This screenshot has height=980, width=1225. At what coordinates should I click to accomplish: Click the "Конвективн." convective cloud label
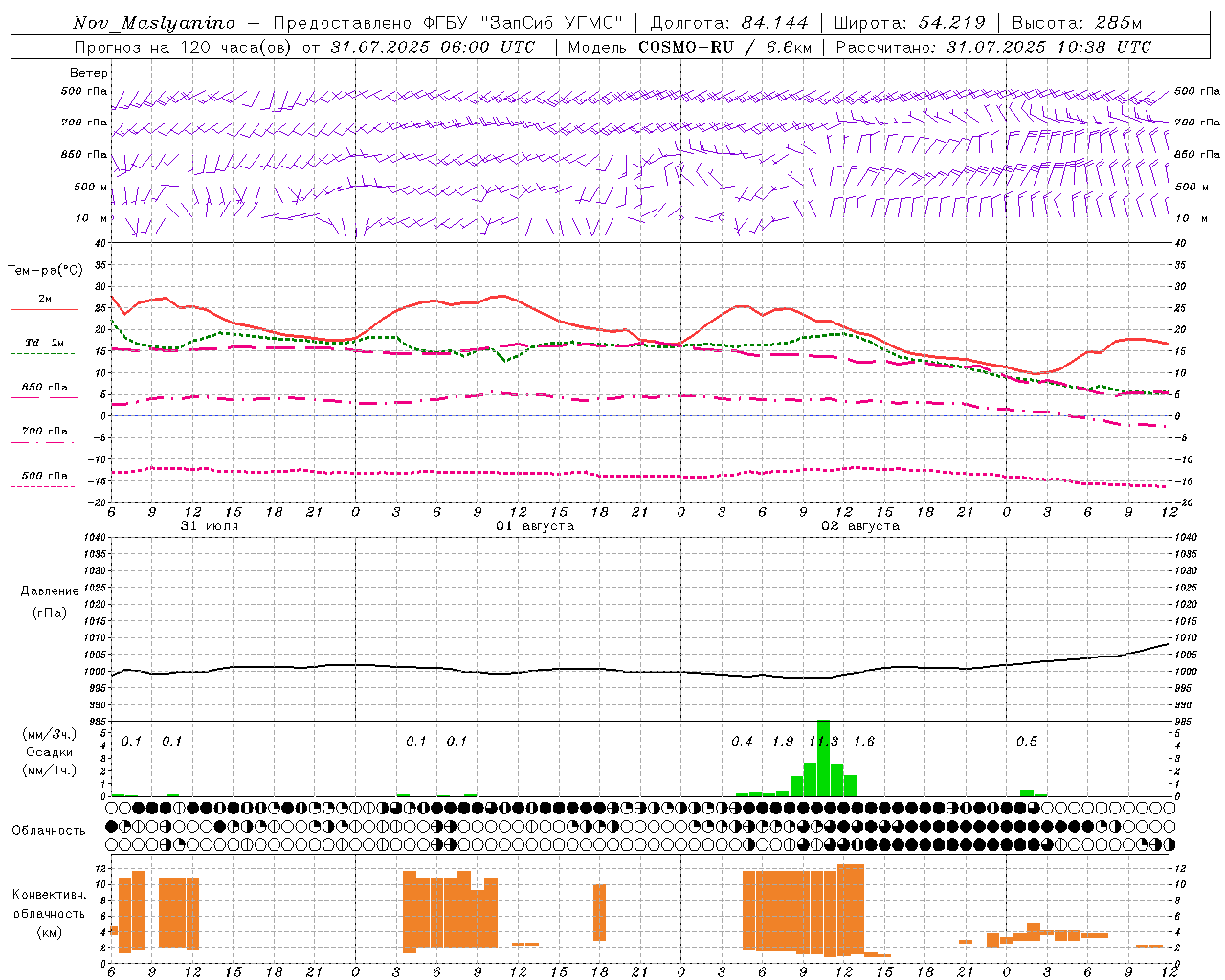tap(50, 895)
